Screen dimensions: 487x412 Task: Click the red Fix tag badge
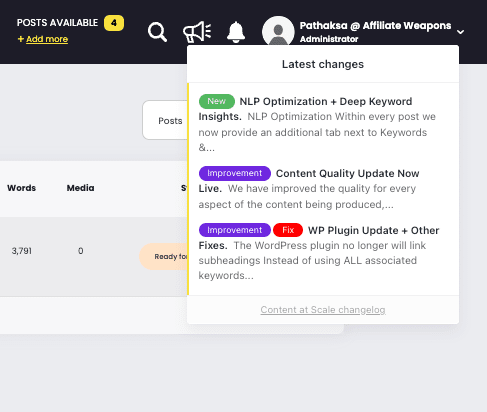pos(288,230)
